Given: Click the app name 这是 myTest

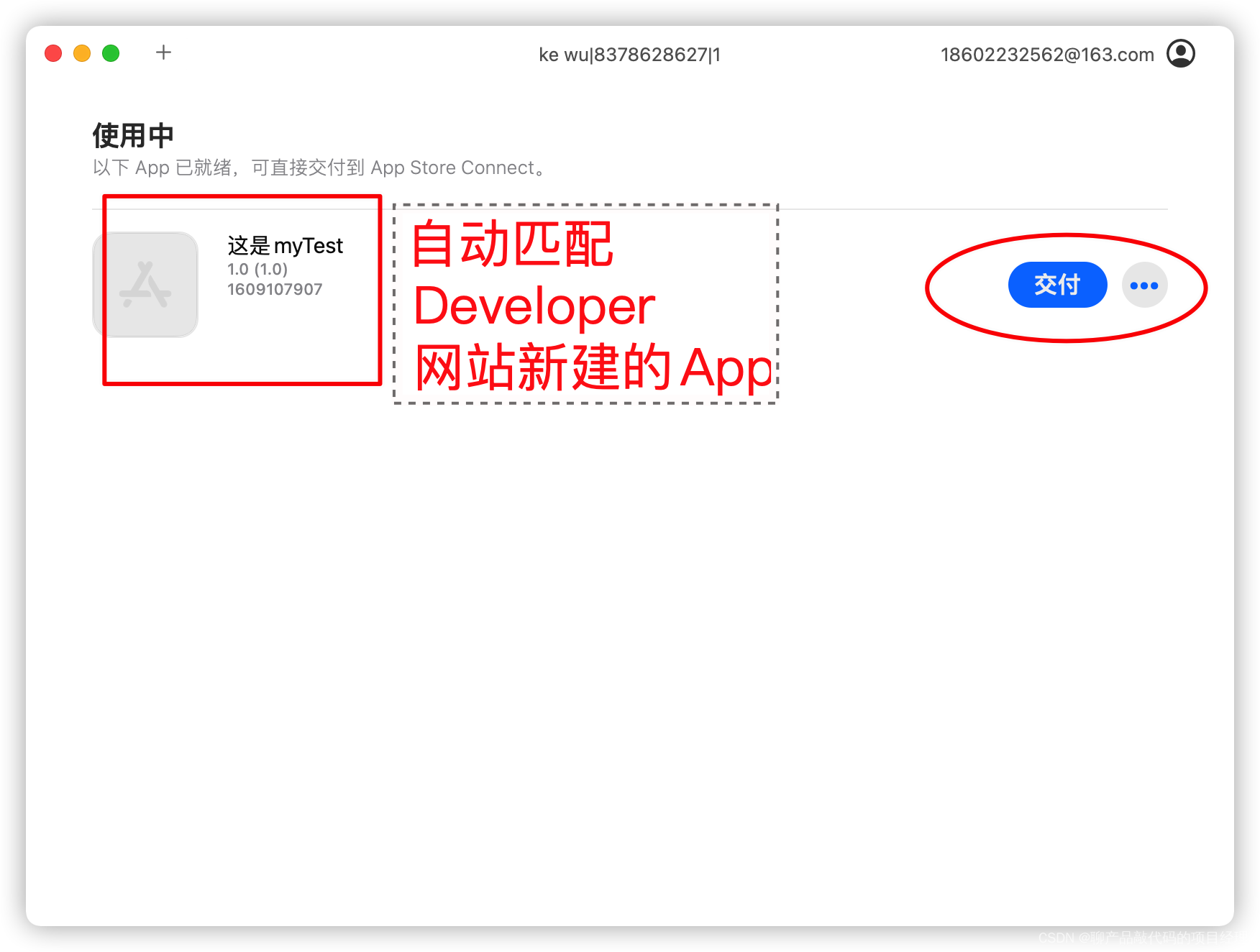Looking at the screenshot, I should pyautogui.click(x=285, y=246).
